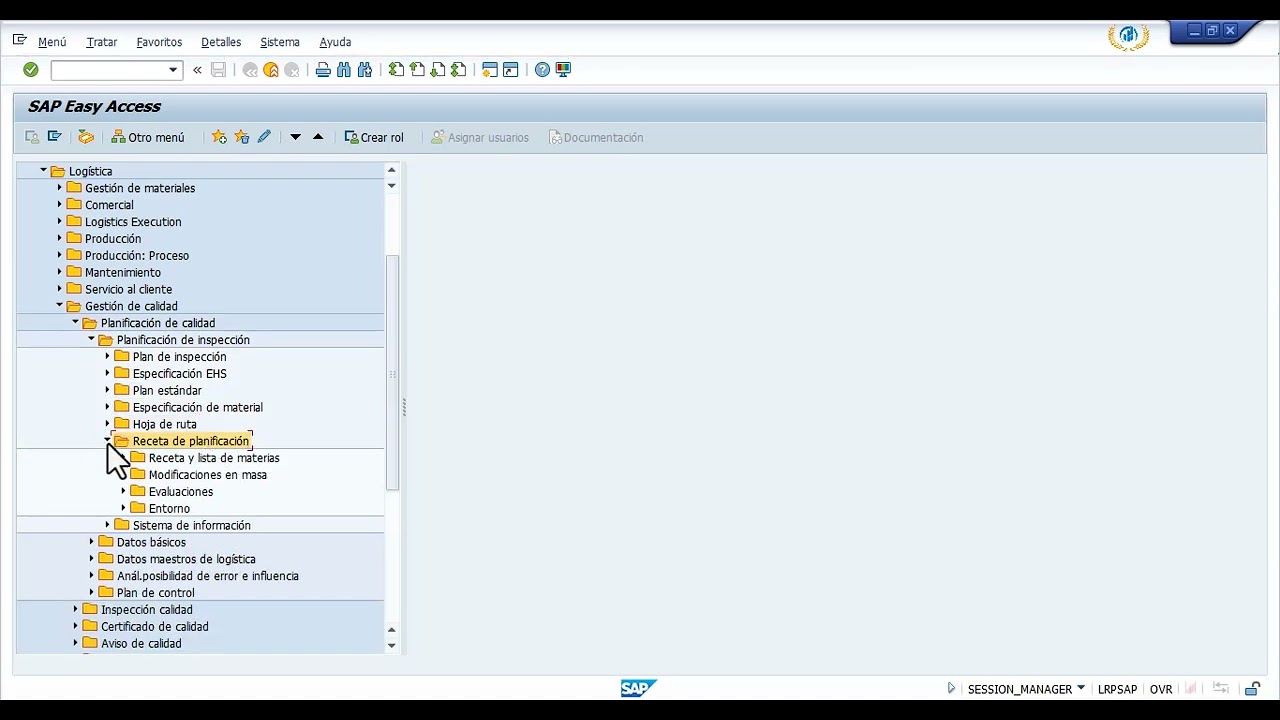The image size is (1280, 720).
Task: Click the SAP menu icon in application toolbar
Action: pos(55,137)
